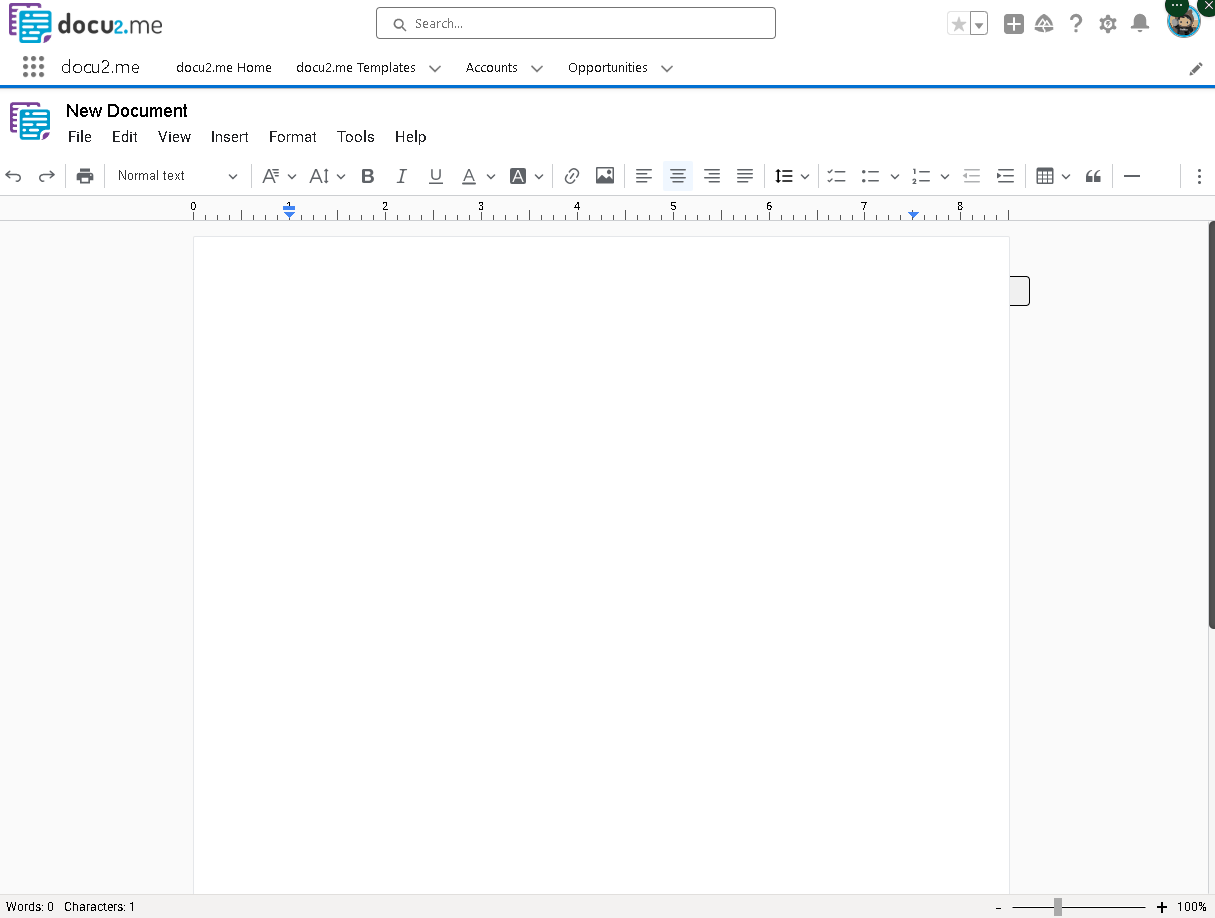Open the user profile avatar
The width and height of the screenshot is (1215, 918).
pyautogui.click(x=1183, y=22)
